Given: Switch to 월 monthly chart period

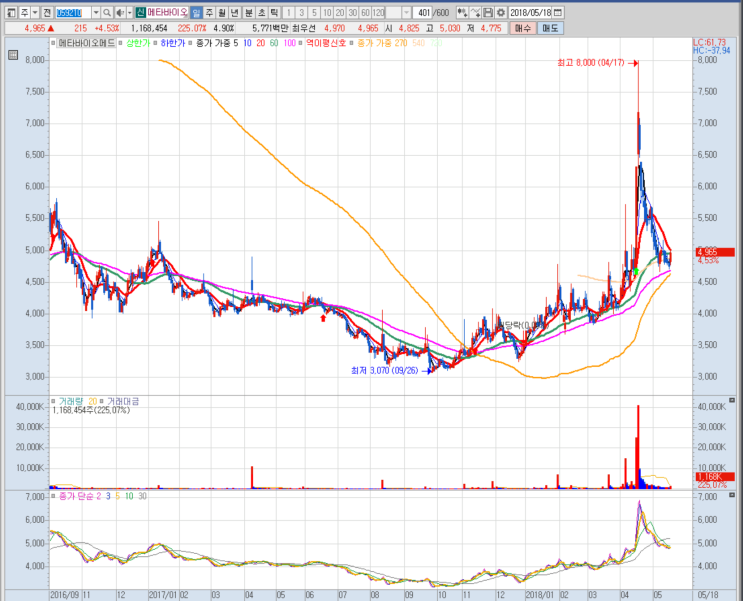Looking at the screenshot, I should click(x=222, y=13).
